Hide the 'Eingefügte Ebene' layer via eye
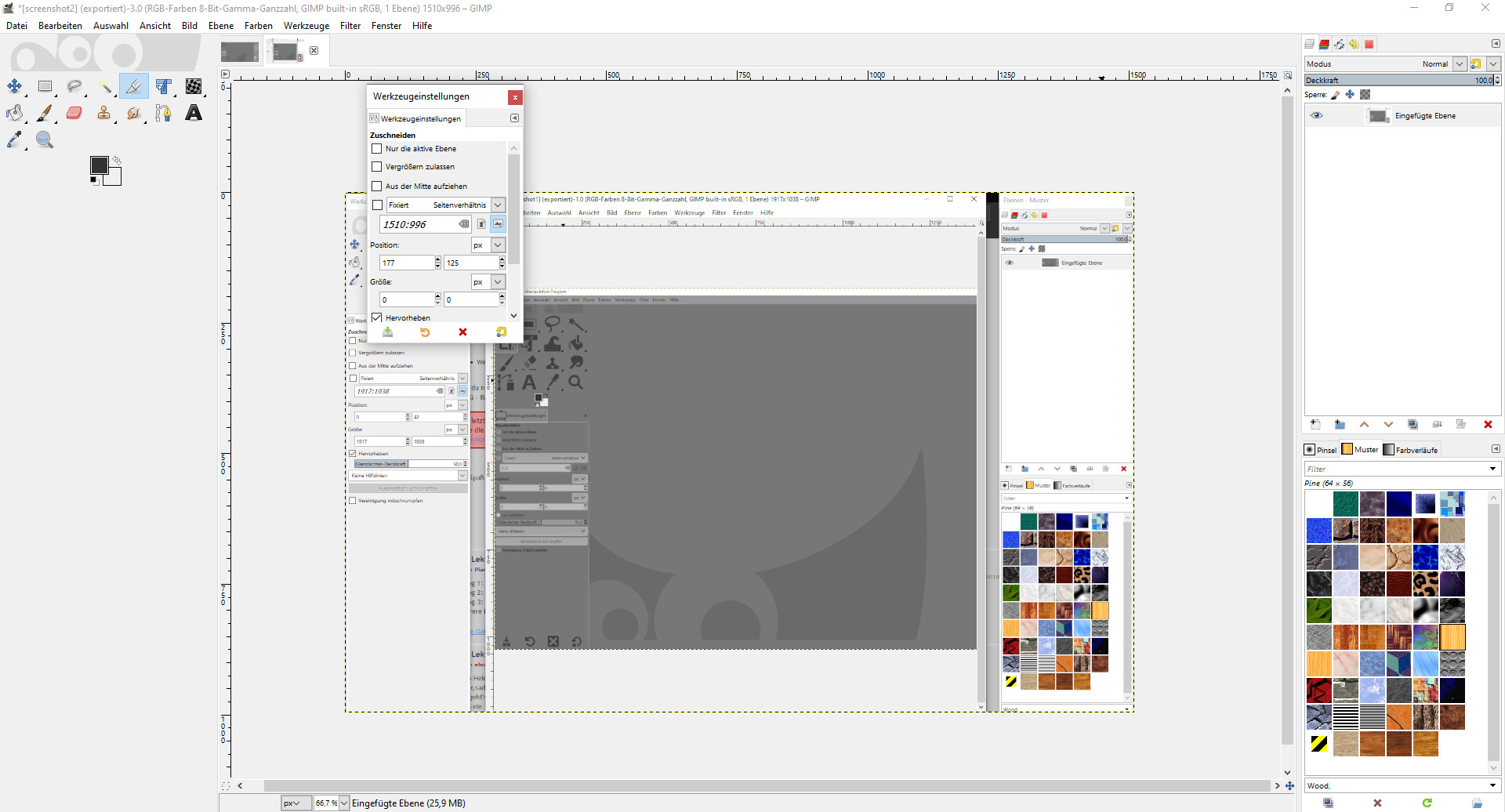The height and width of the screenshot is (812, 1505). [x=1317, y=115]
